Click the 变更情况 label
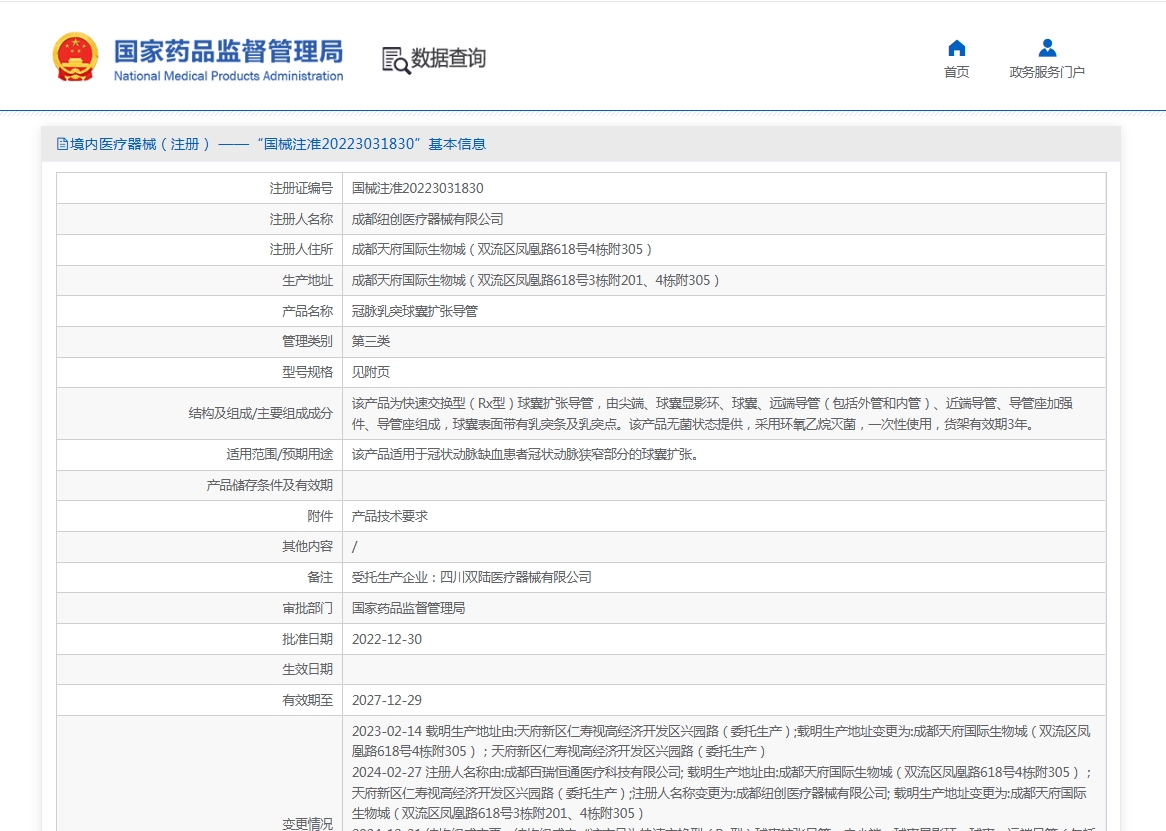The image size is (1166, 831). point(307,824)
